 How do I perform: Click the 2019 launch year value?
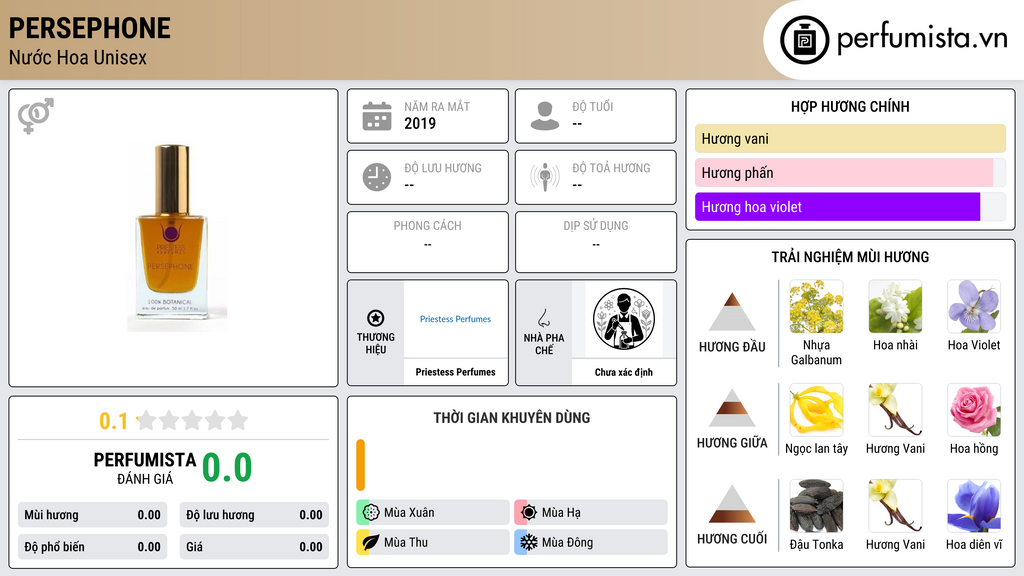pos(420,123)
